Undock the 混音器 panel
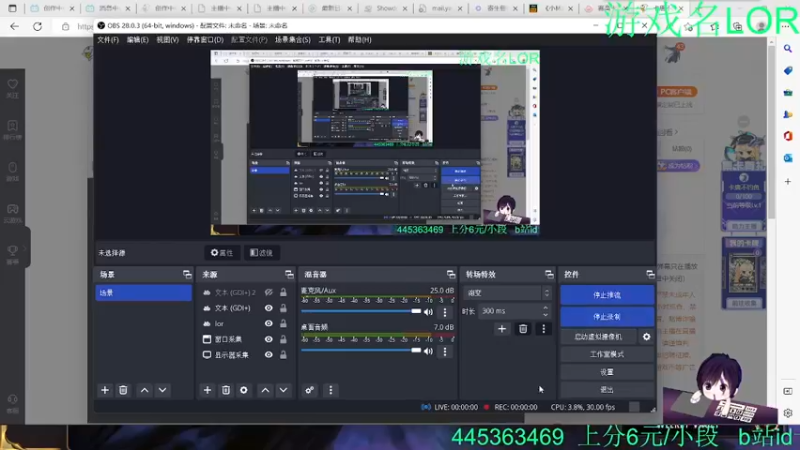The image size is (800, 450). [x=451, y=274]
